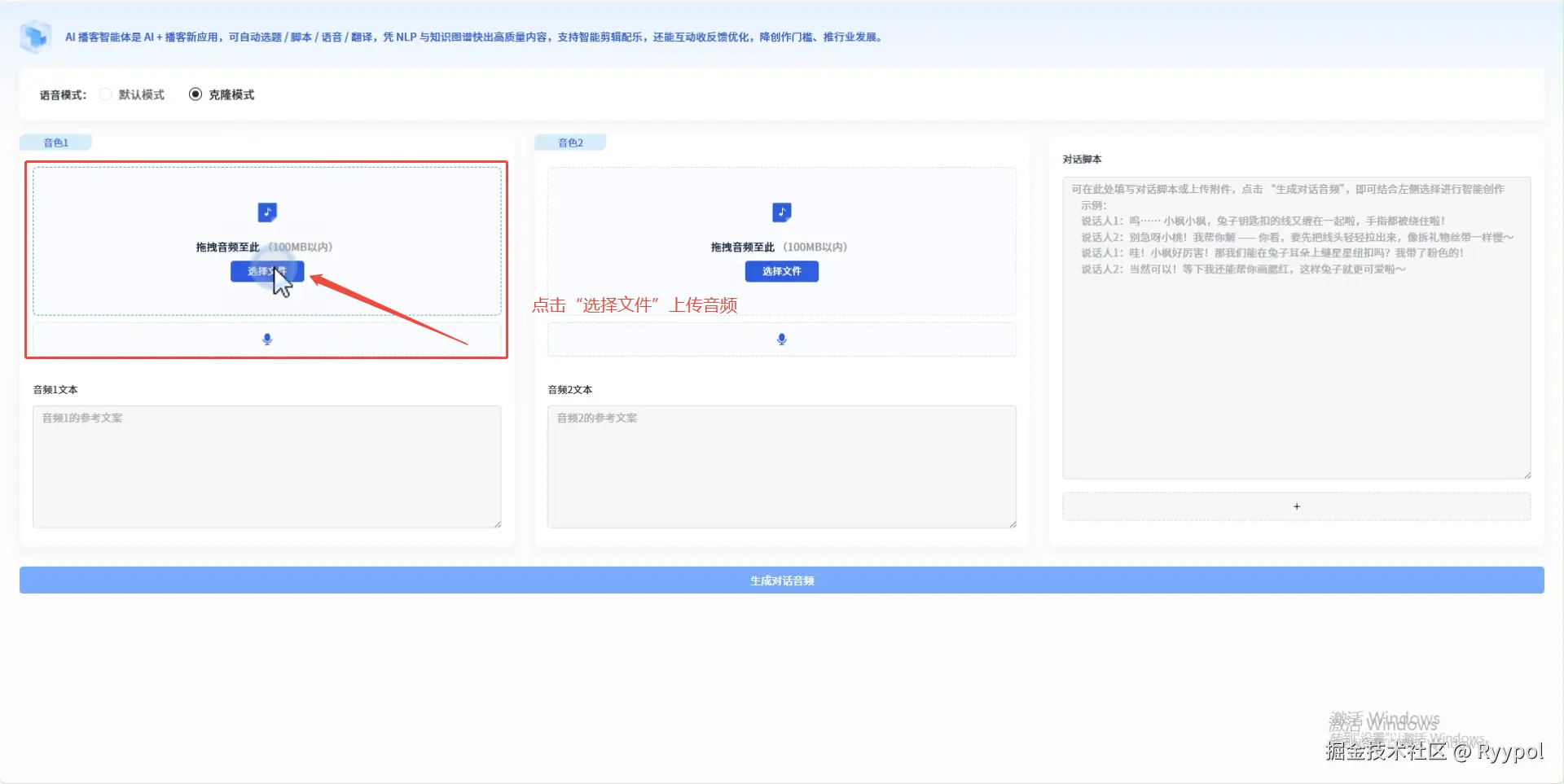The image size is (1564, 784).
Task: Click the microphone record icon for 音色1
Action: point(267,339)
